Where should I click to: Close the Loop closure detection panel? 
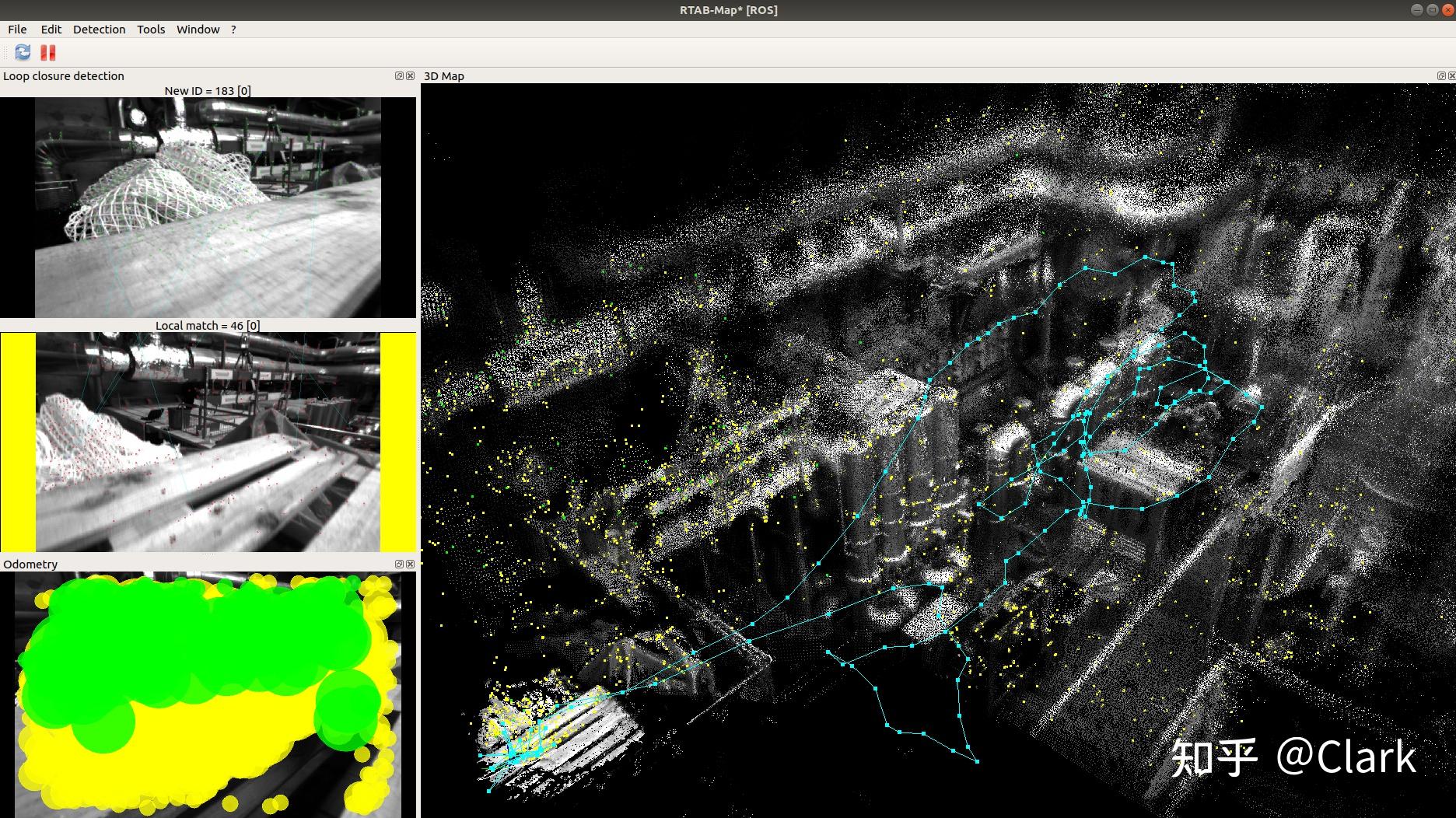tap(410, 75)
